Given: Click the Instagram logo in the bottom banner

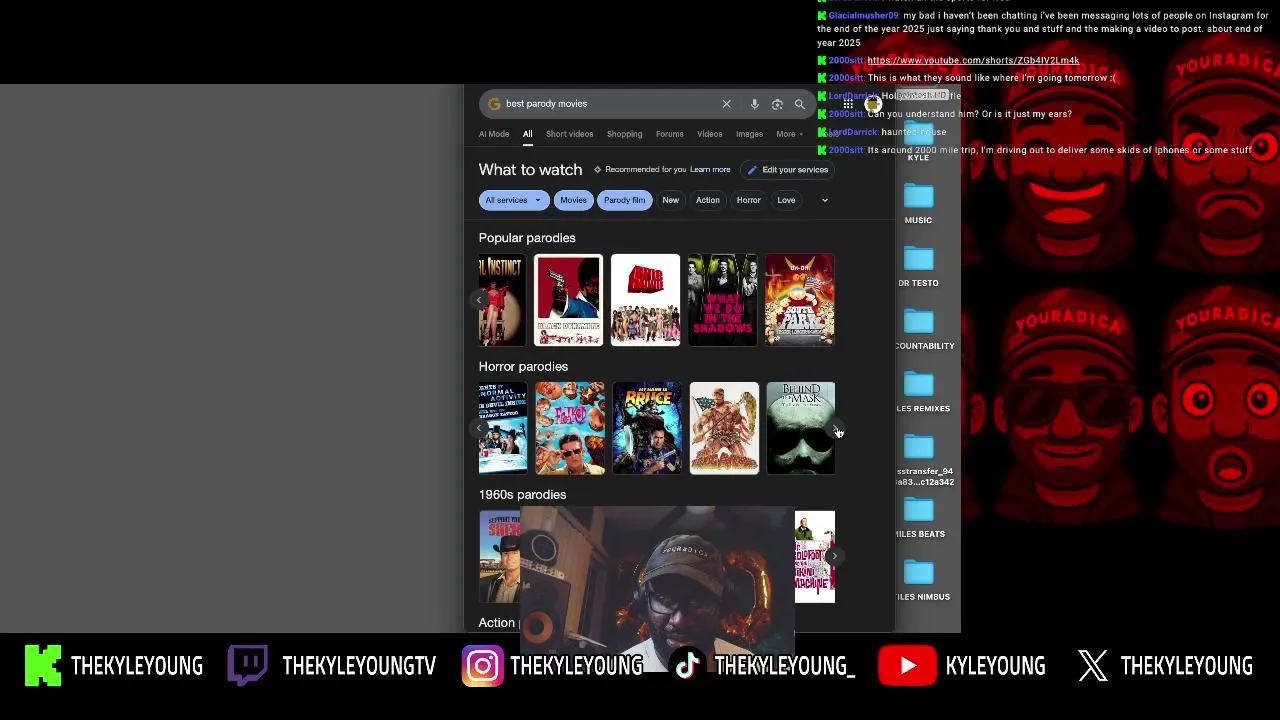Looking at the screenshot, I should [x=482, y=666].
